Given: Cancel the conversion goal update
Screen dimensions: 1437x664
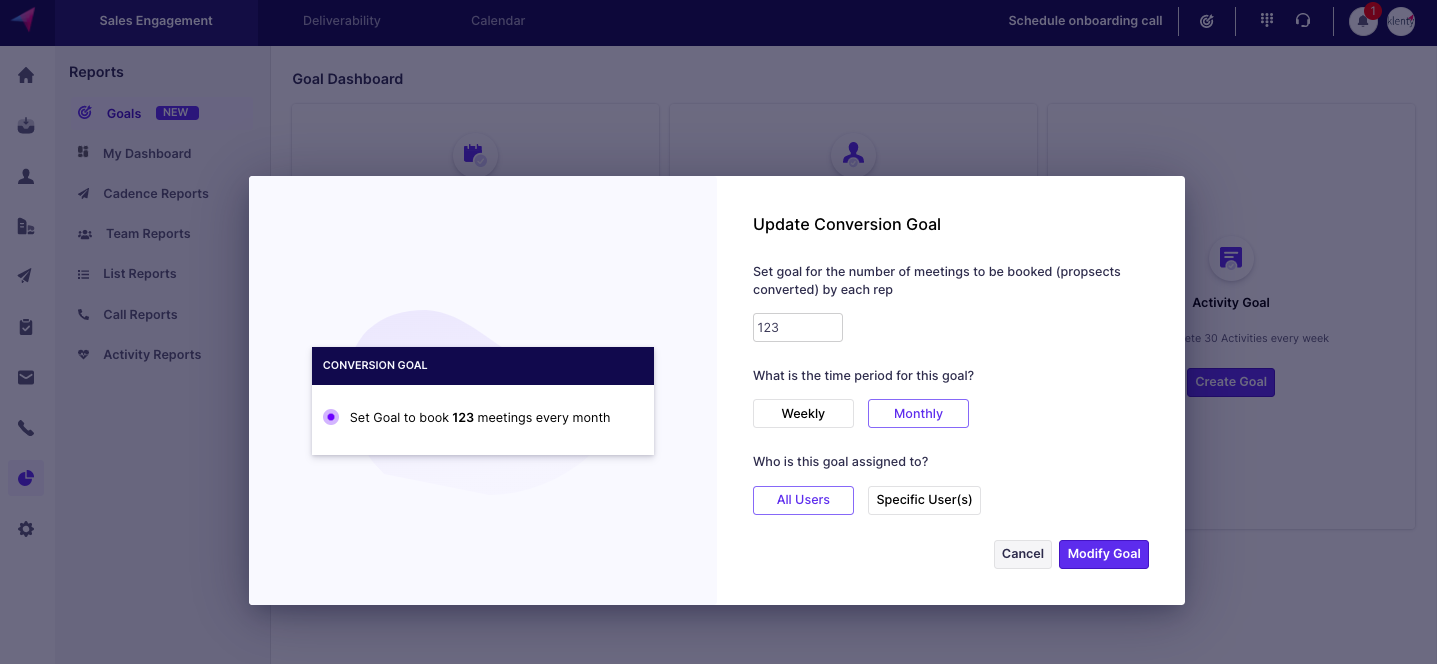Looking at the screenshot, I should (1022, 554).
